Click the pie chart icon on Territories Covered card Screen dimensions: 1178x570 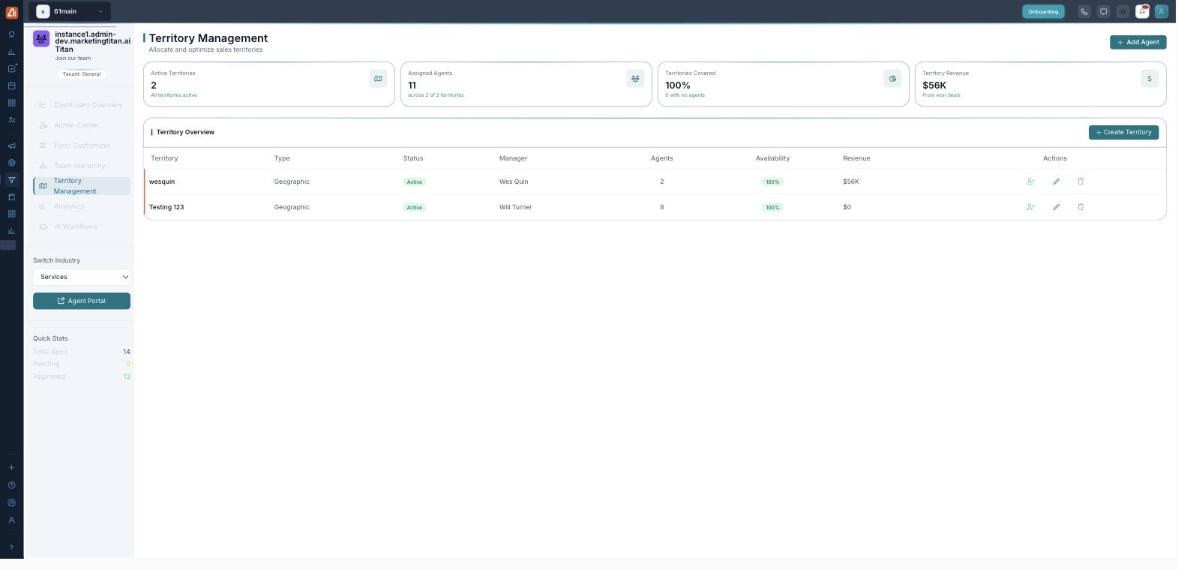(893, 78)
